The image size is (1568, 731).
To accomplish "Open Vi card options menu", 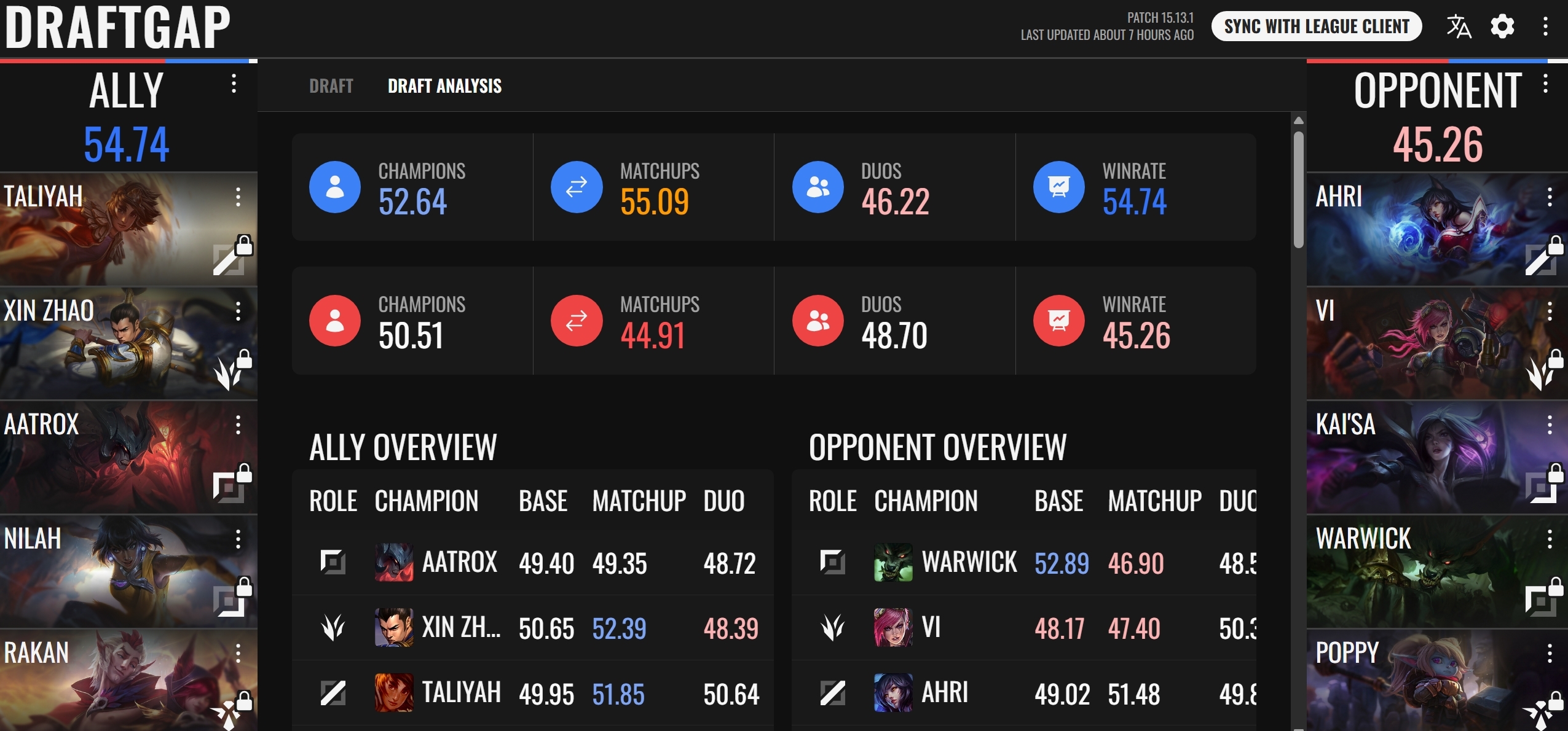I will (1550, 311).
